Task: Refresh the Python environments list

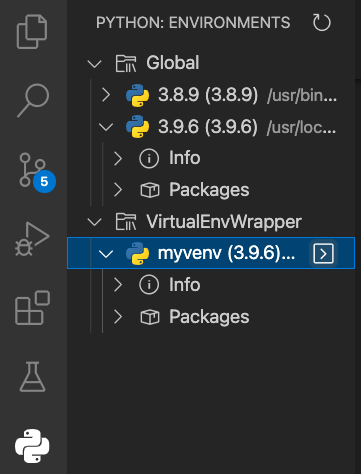Action: coord(321,23)
